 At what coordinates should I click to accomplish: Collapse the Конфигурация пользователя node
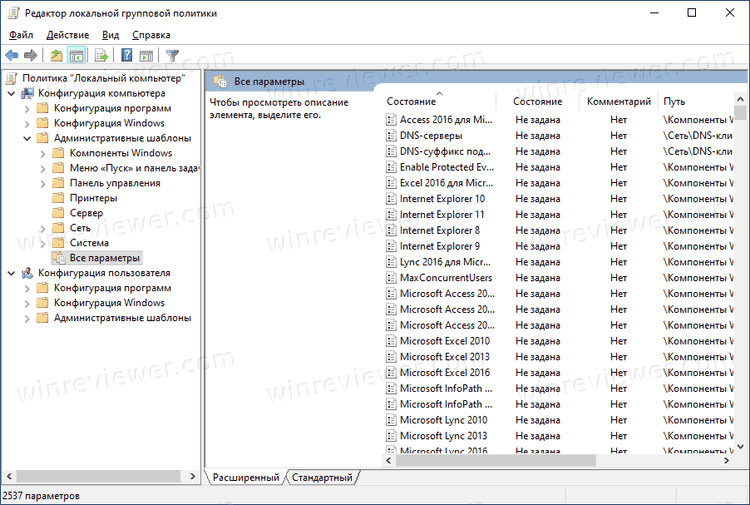pyautogui.click(x=11, y=273)
